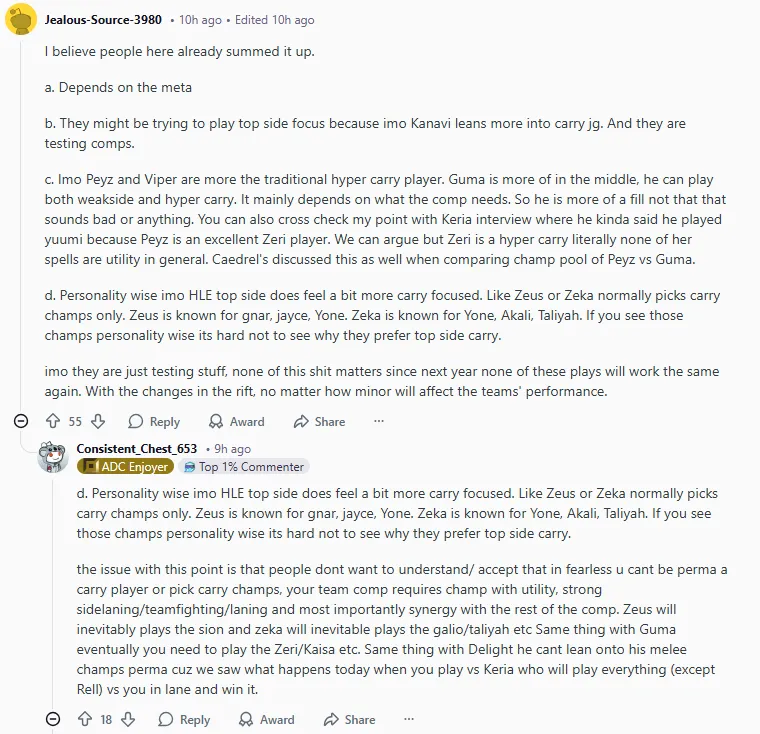Click the Jealous-Source-3980 yellow avatar
Screen dimensions: 760x734
(21, 20)
